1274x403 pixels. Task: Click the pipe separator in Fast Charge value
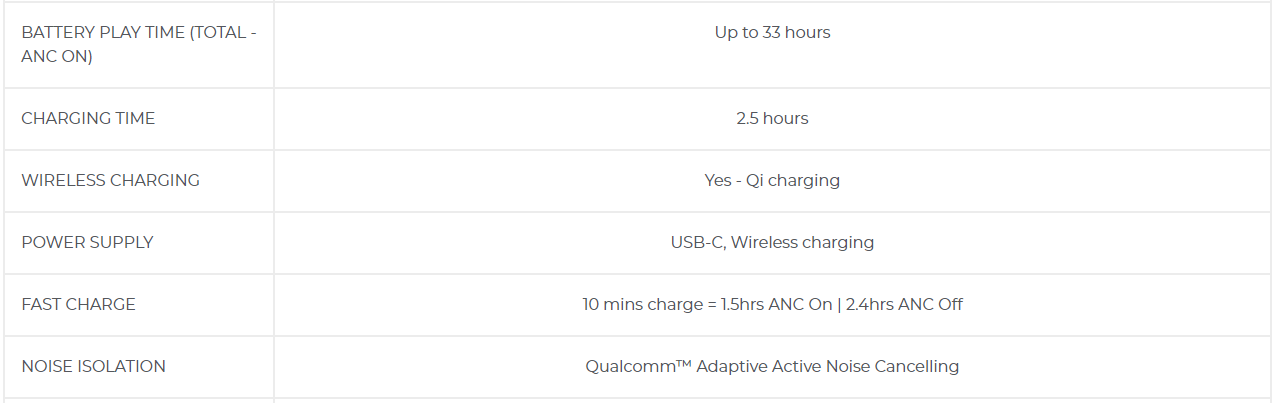(839, 304)
